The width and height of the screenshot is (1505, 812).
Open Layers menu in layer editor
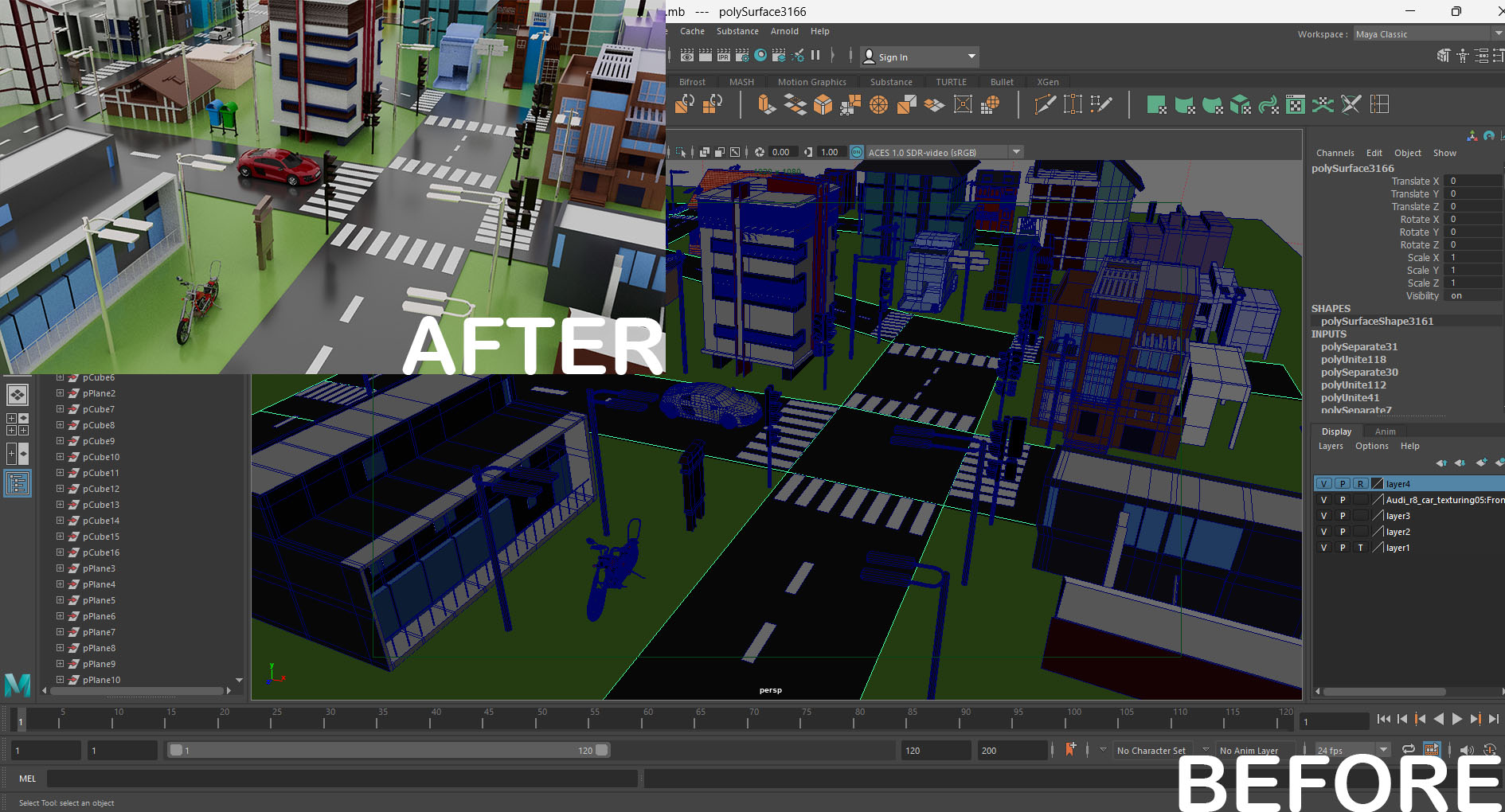coord(1330,446)
